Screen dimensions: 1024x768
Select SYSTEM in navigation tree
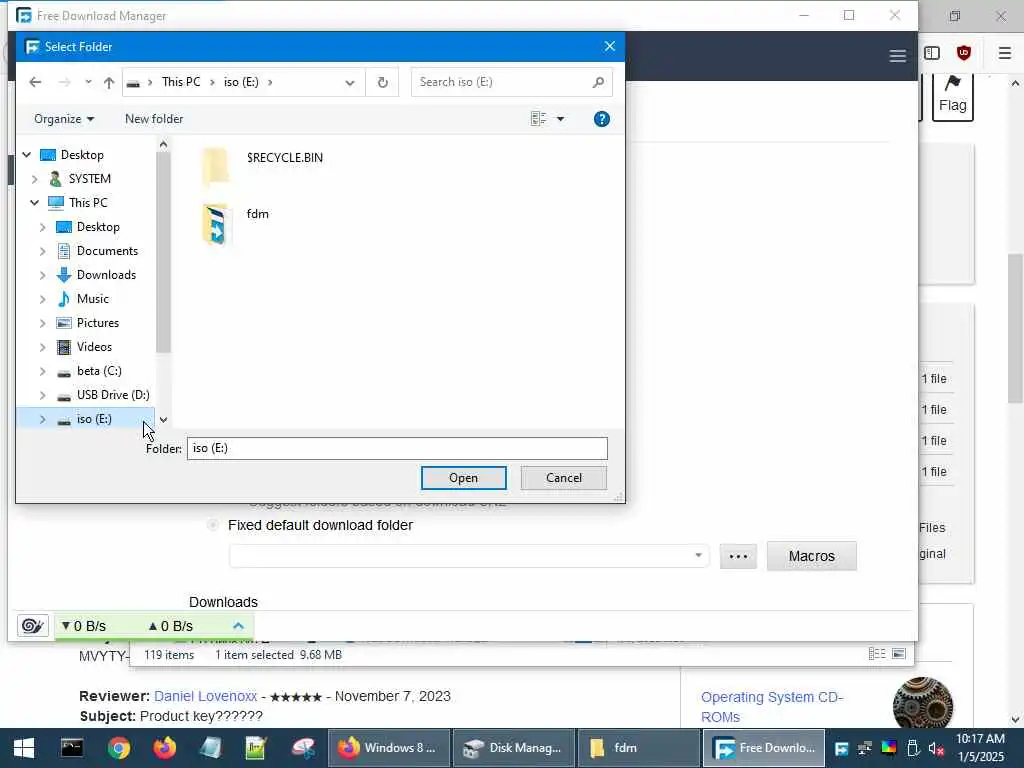click(89, 179)
